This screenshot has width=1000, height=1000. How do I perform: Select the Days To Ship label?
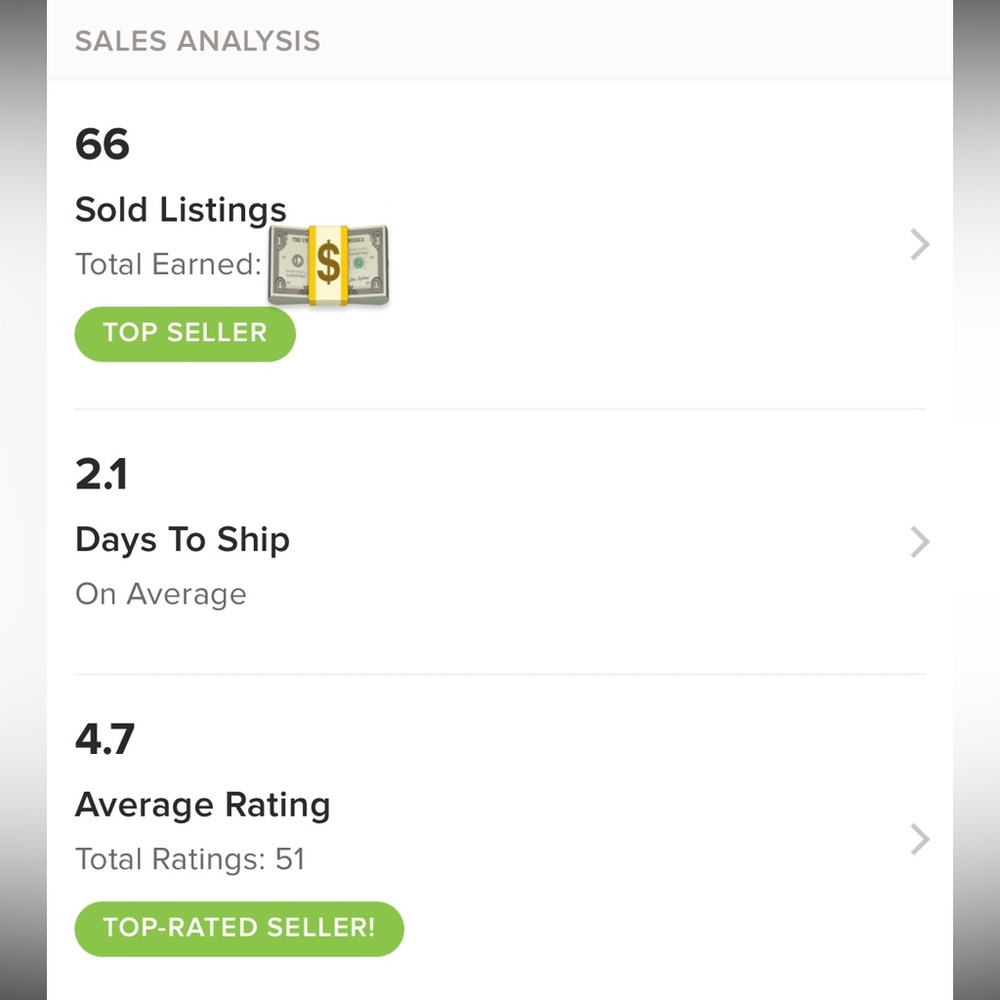(182, 540)
